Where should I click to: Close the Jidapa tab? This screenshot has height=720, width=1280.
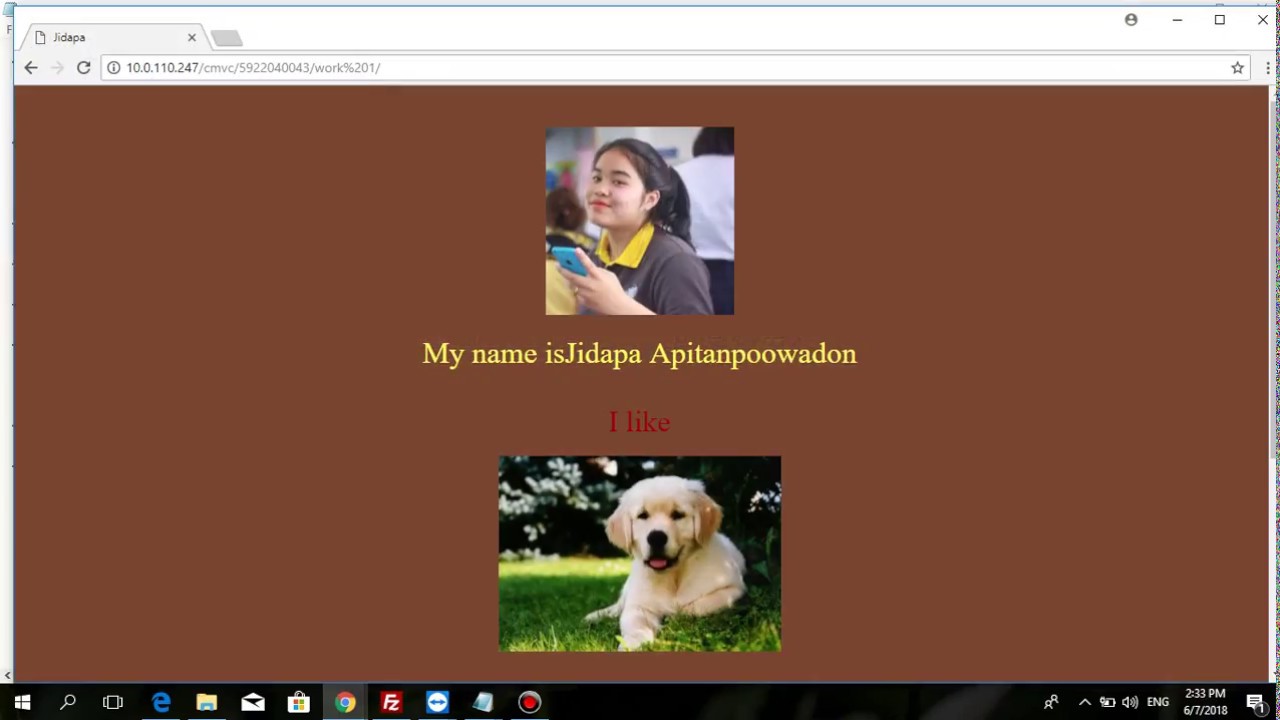(192, 38)
